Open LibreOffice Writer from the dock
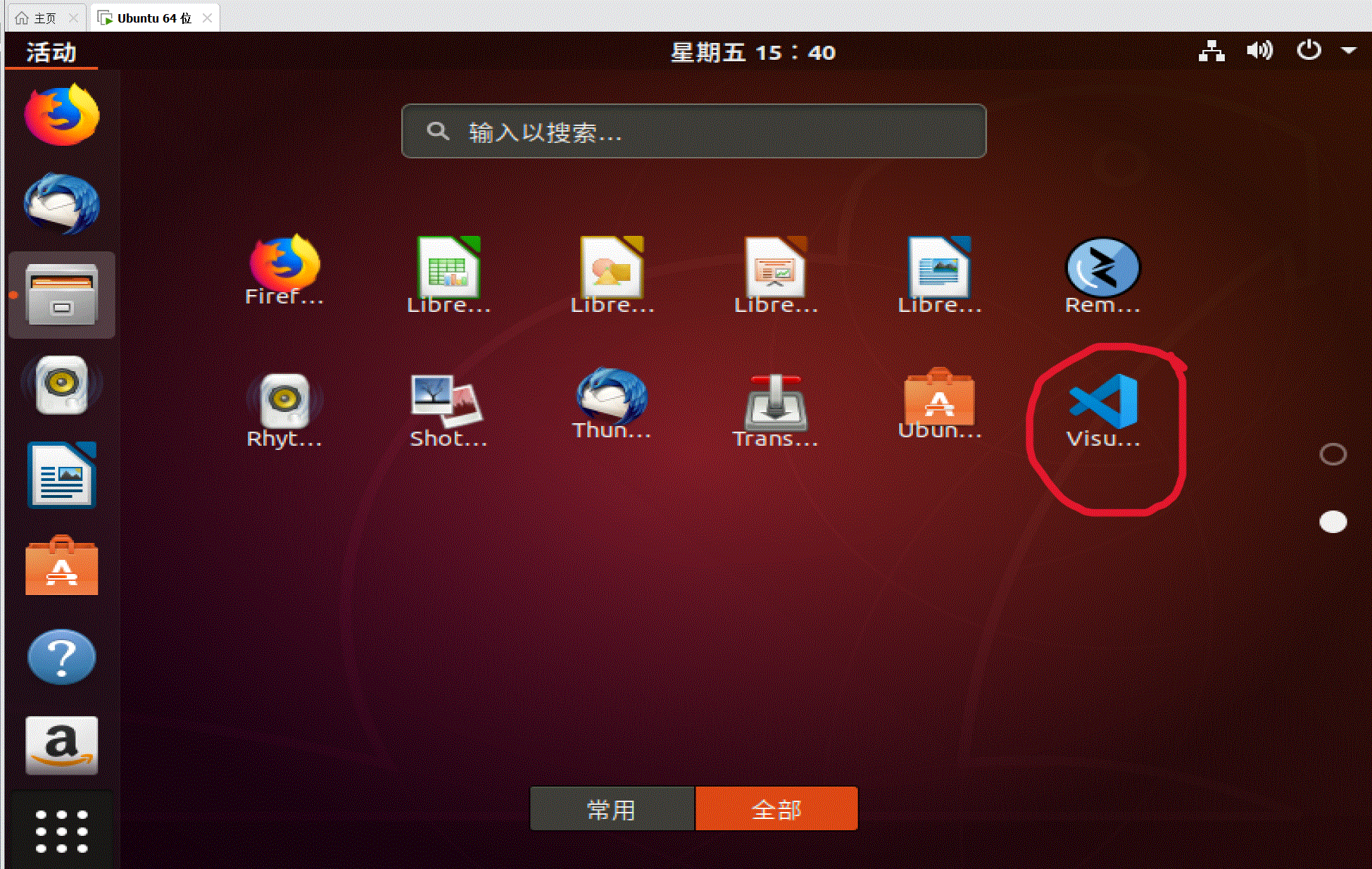This screenshot has width=1372, height=869. tap(62, 475)
